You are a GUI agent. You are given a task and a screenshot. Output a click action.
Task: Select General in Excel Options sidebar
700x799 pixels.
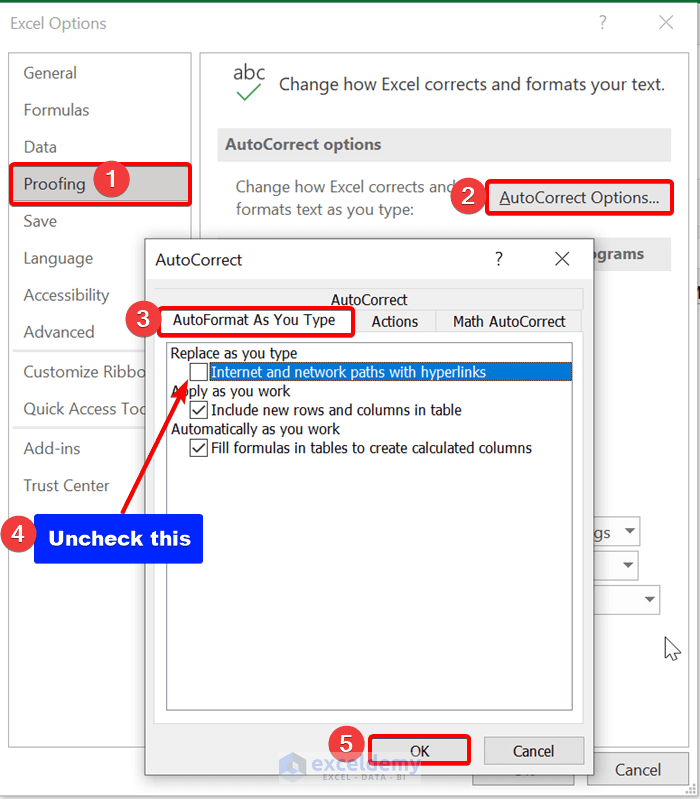(x=50, y=73)
